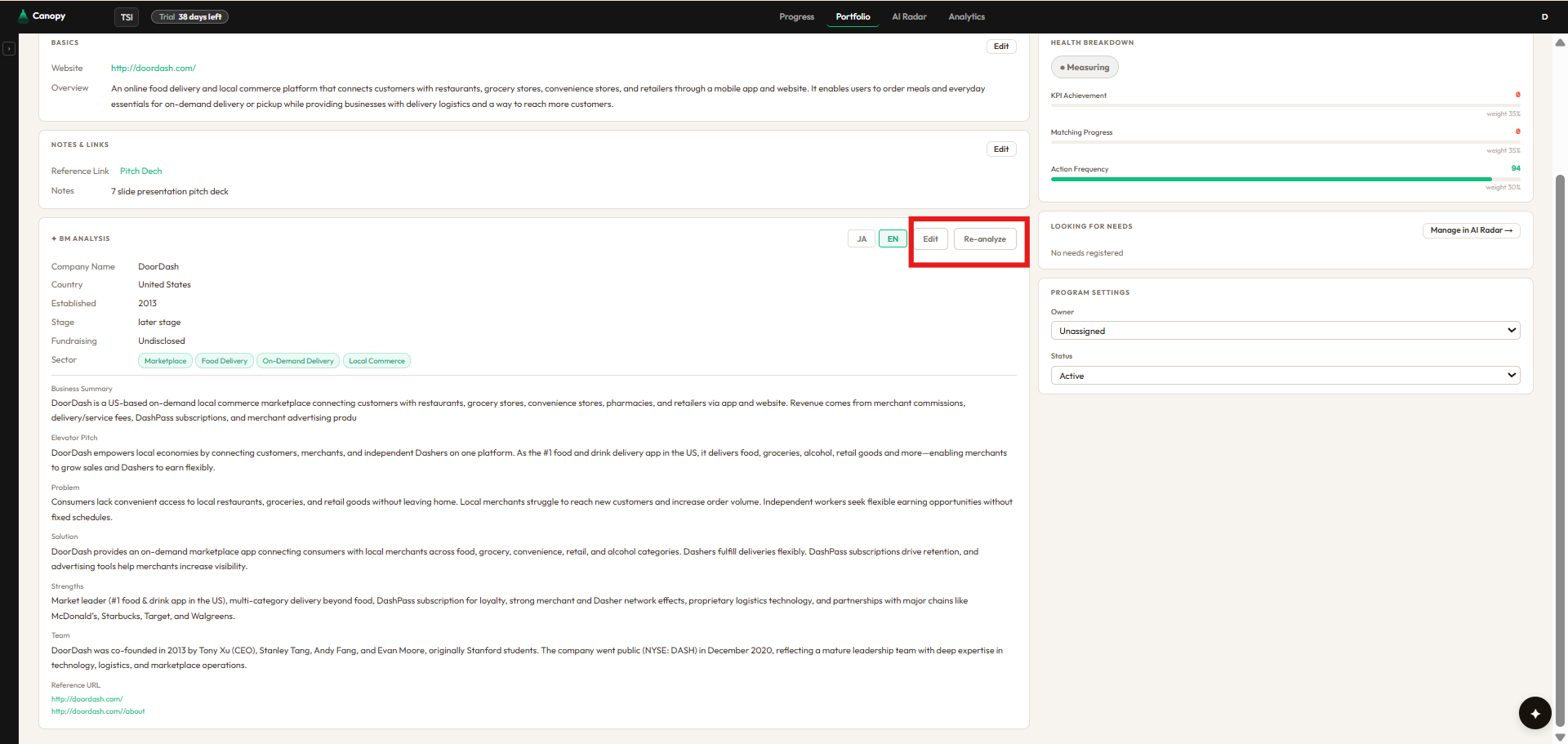Viewport: 1568px width, 744px height.
Task: Click the 7 slide presentation pitch deck note
Action: point(170,192)
